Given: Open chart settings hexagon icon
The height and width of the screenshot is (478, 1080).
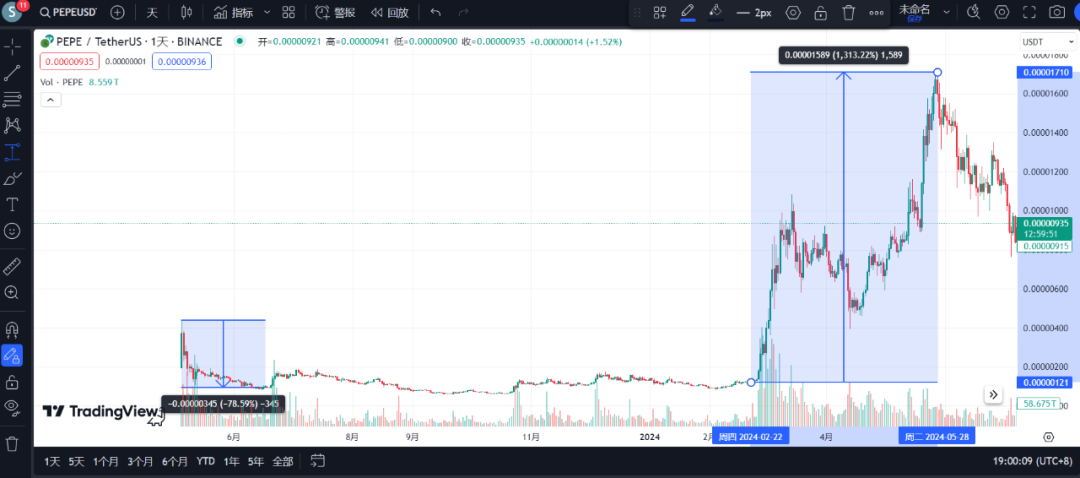Looking at the screenshot, I should [x=1001, y=12].
